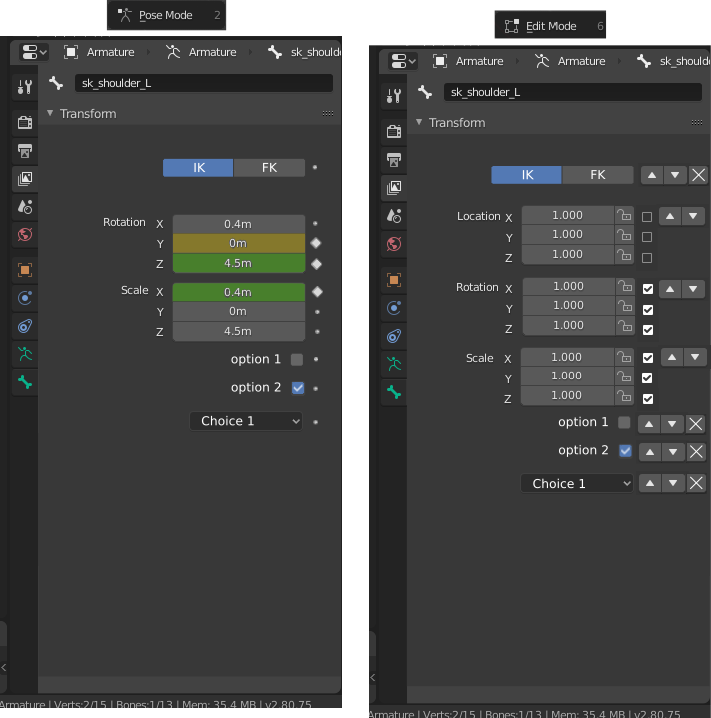Open the Choice 1 dropdown in left panel

click(246, 421)
